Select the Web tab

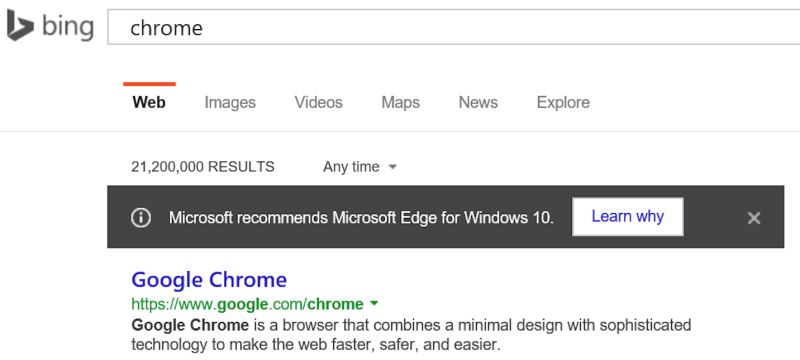point(149,102)
